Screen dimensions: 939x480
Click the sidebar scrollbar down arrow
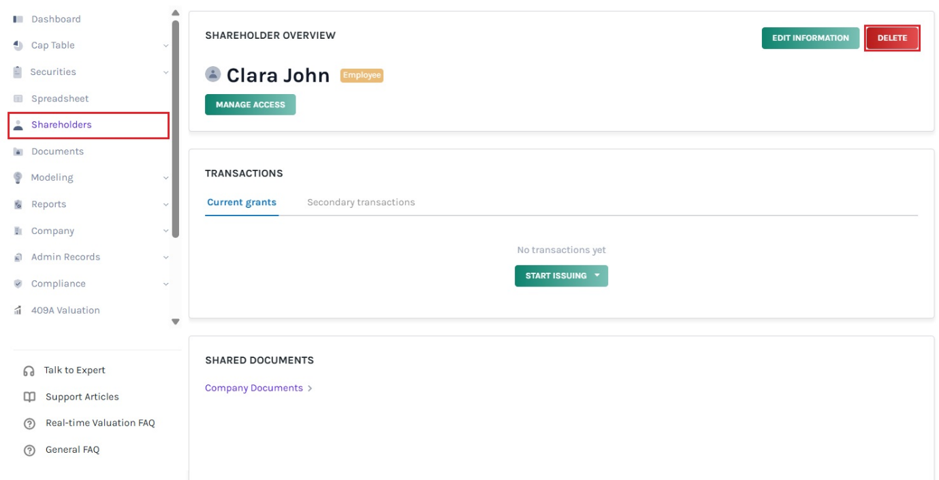point(175,321)
